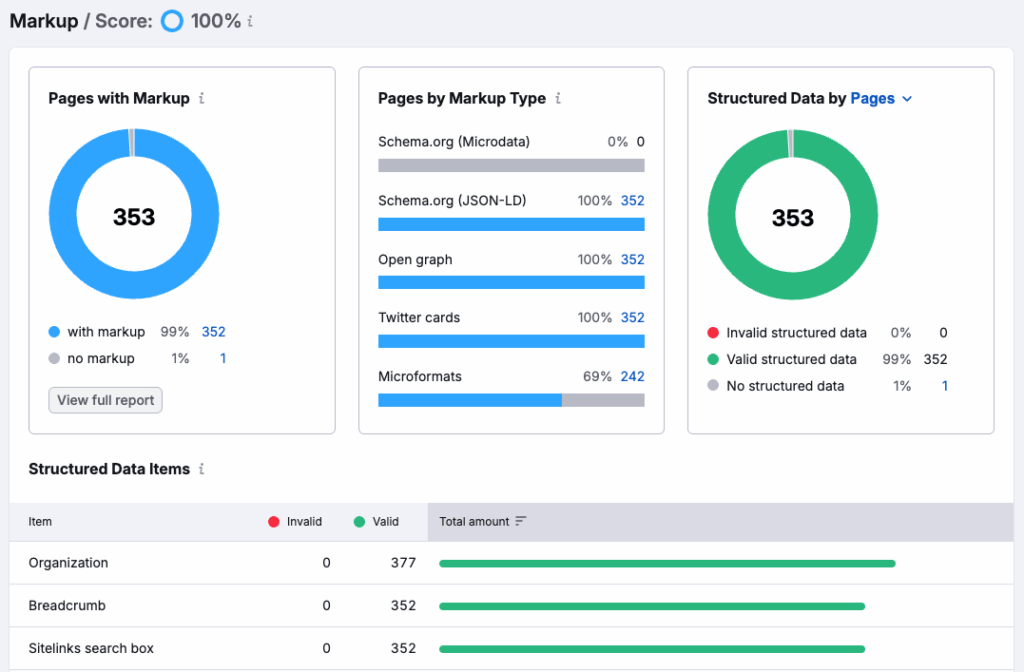The image size is (1024, 672).
Task: Select the Breadcrumb row label
Action: pos(67,605)
